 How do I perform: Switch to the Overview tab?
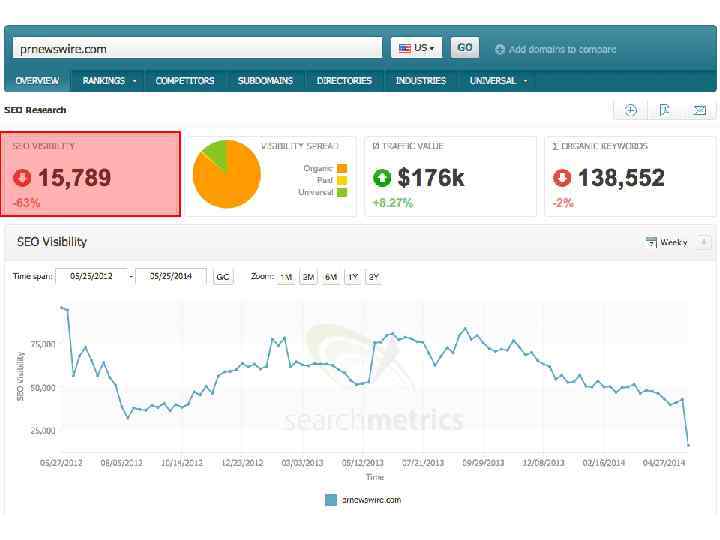(x=37, y=81)
